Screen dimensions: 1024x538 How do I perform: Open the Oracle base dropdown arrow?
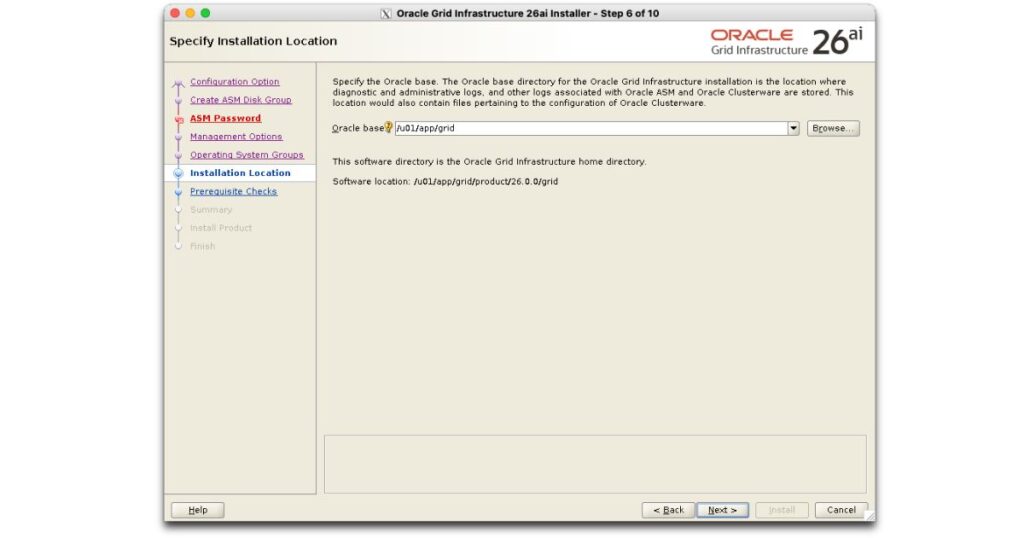(x=793, y=129)
